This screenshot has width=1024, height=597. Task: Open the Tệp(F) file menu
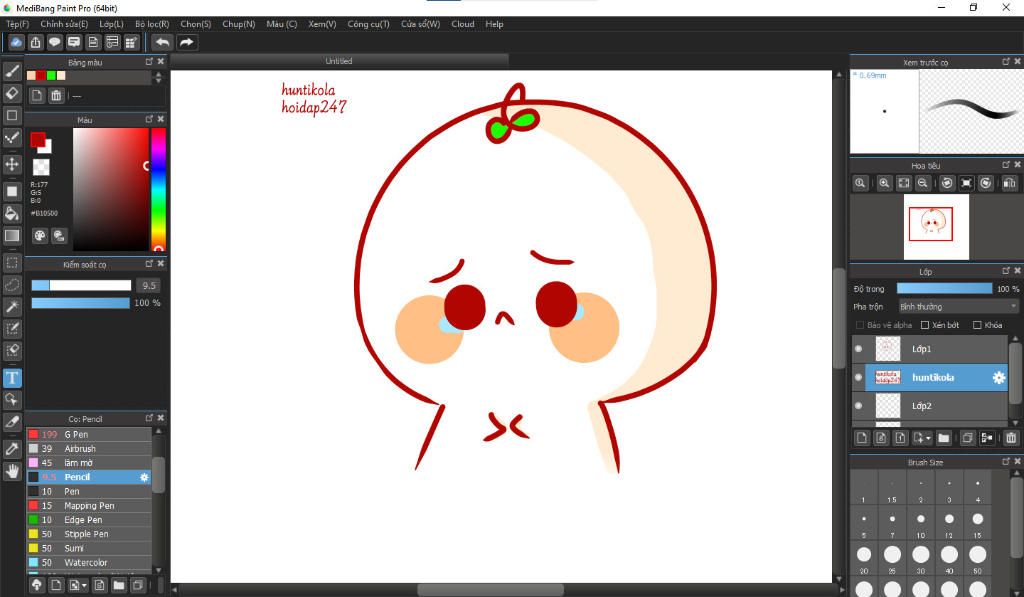18,24
